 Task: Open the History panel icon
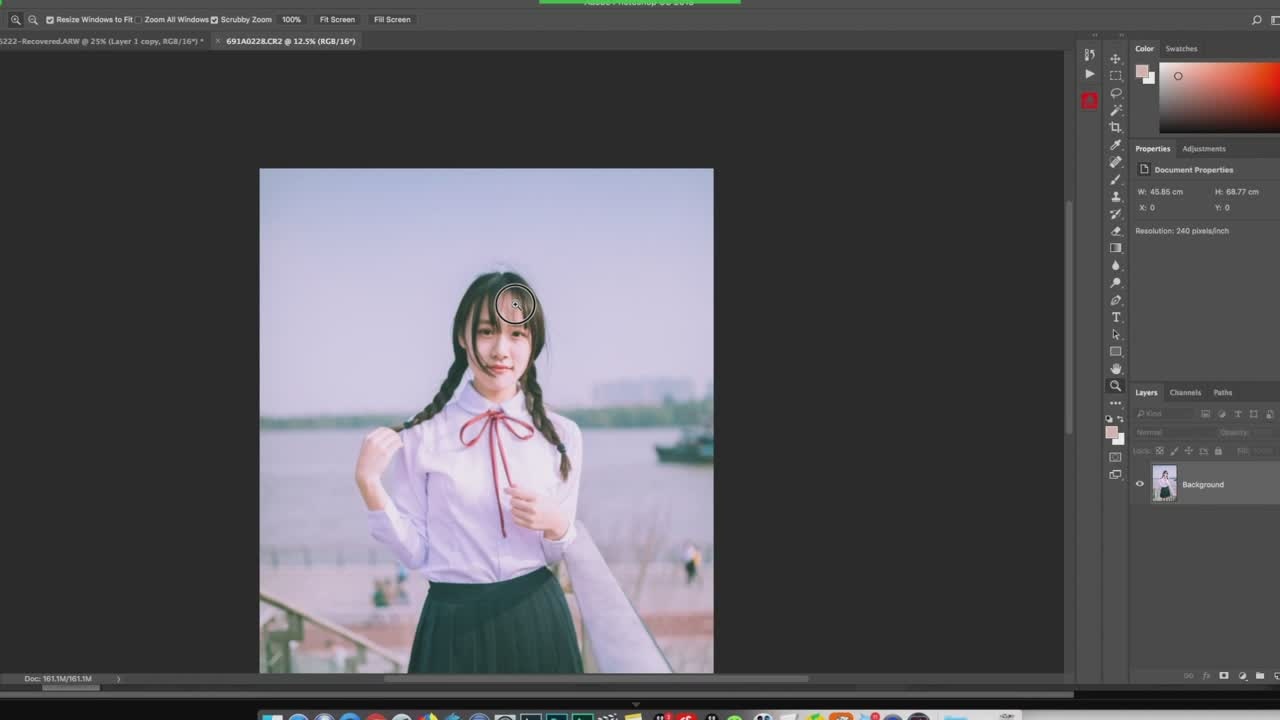click(x=1089, y=55)
